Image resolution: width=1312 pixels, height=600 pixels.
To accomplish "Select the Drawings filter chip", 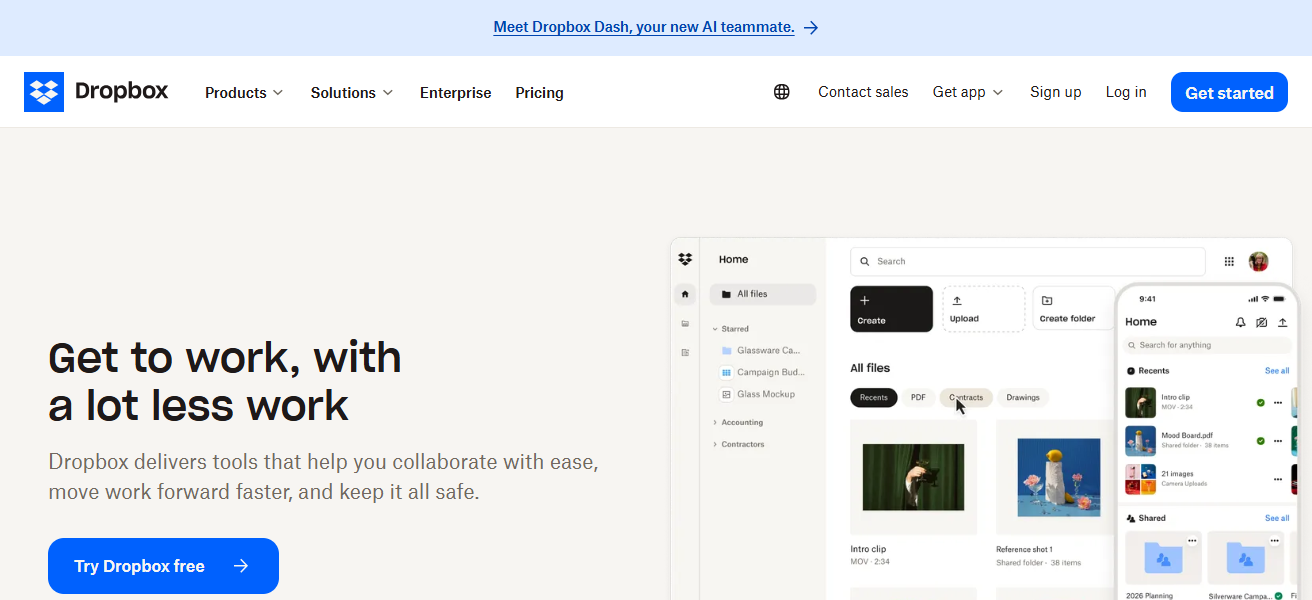I will point(1023,397).
